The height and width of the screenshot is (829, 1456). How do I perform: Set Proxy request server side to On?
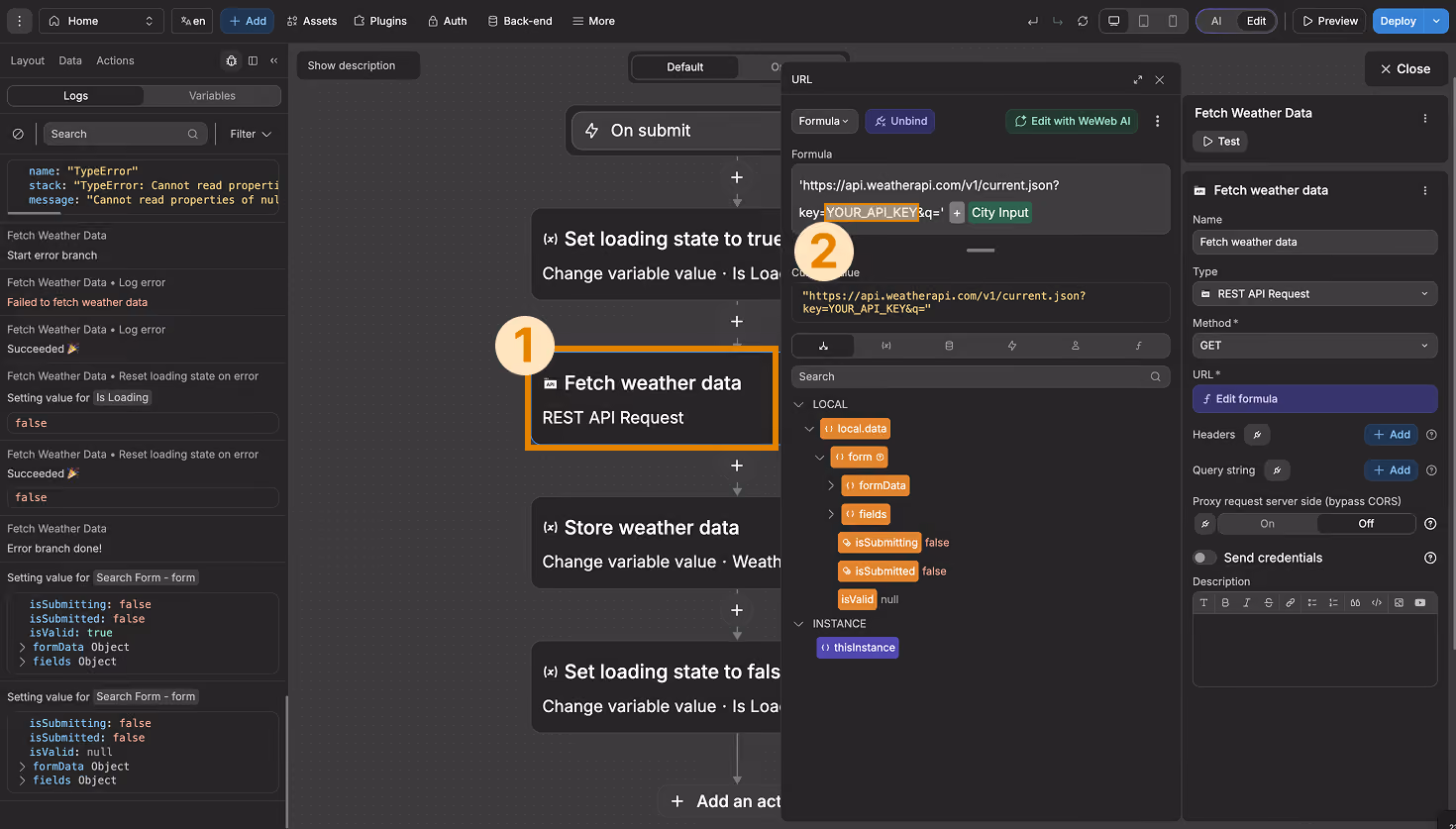point(1268,524)
